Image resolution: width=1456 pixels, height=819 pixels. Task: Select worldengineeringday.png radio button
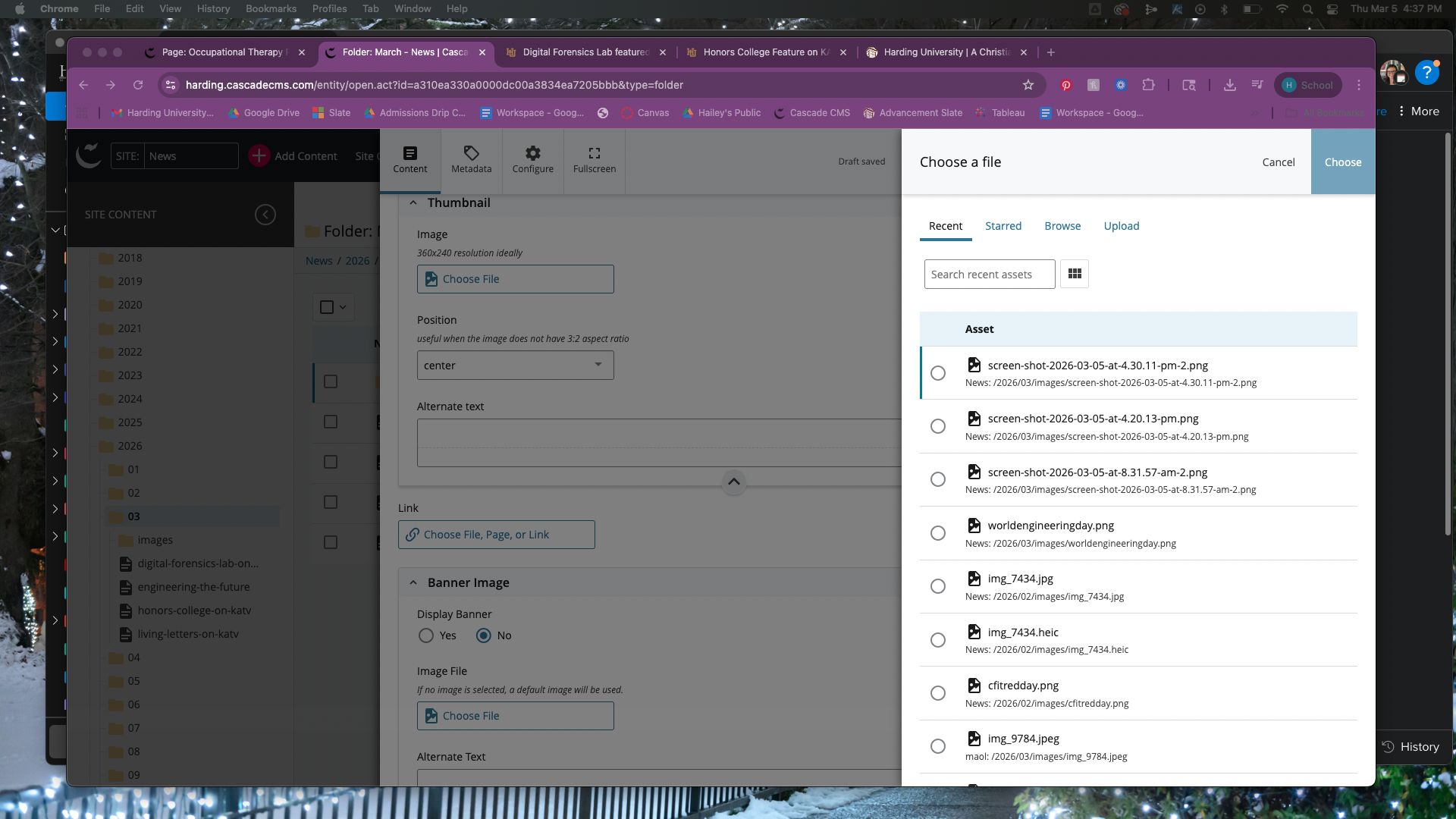pos(938,533)
